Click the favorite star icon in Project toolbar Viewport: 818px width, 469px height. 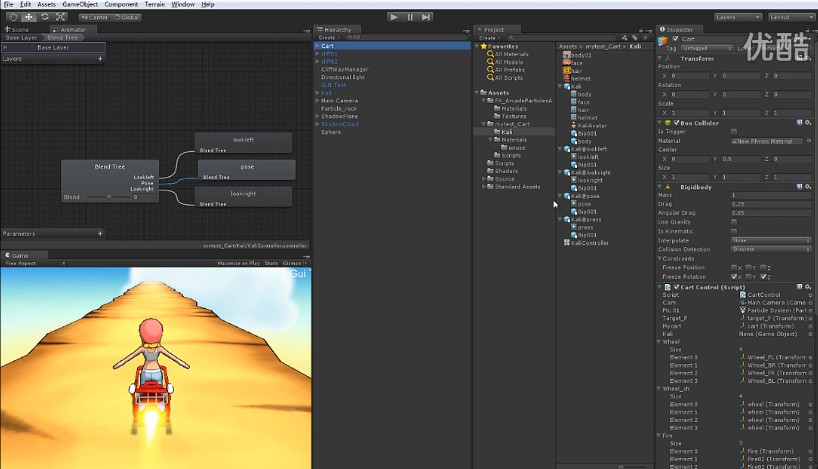pyautogui.click(x=645, y=38)
